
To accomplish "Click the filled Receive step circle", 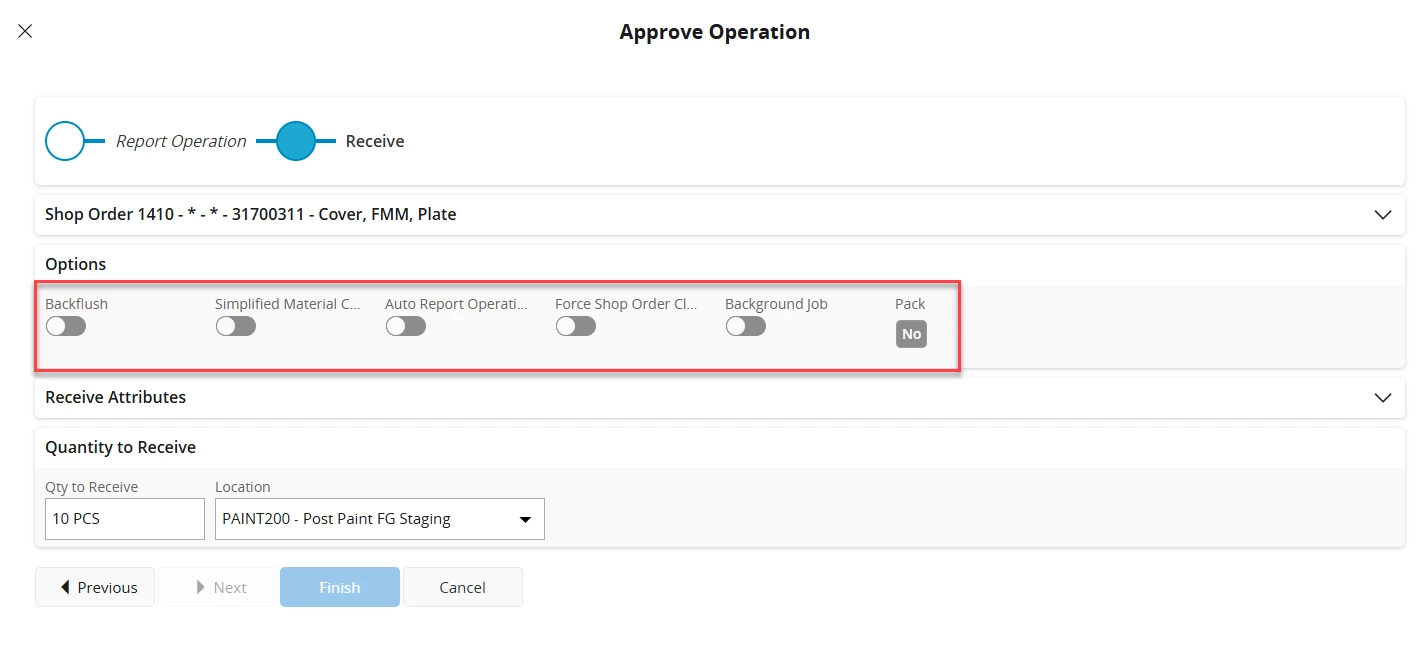I will pyautogui.click(x=295, y=141).
